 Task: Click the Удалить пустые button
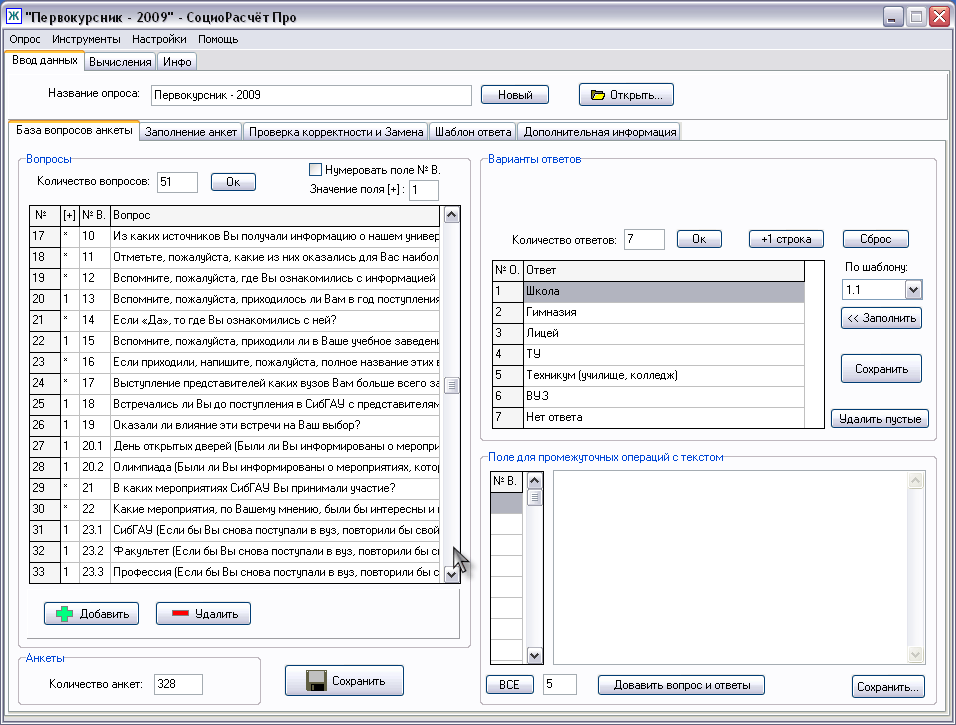pyautogui.click(x=880, y=419)
